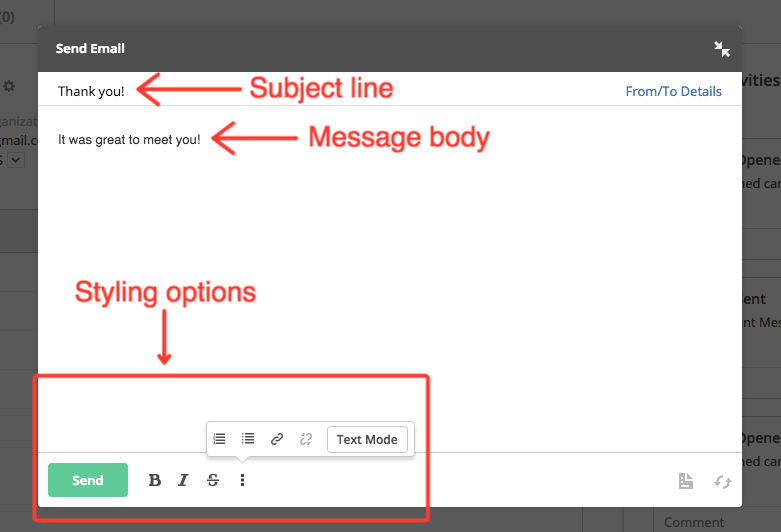The height and width of the screenshot is (532, 781).
Task: Remove link using the unlink icon
Action: (306, 439)
